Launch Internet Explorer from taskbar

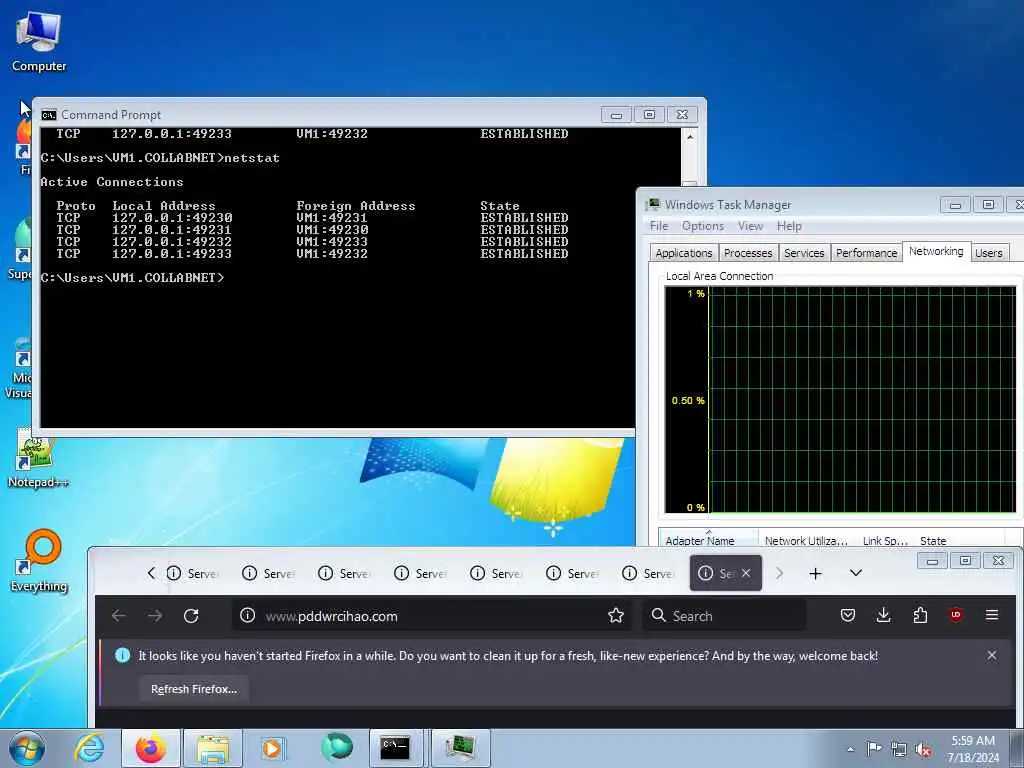tap(89, 748)
